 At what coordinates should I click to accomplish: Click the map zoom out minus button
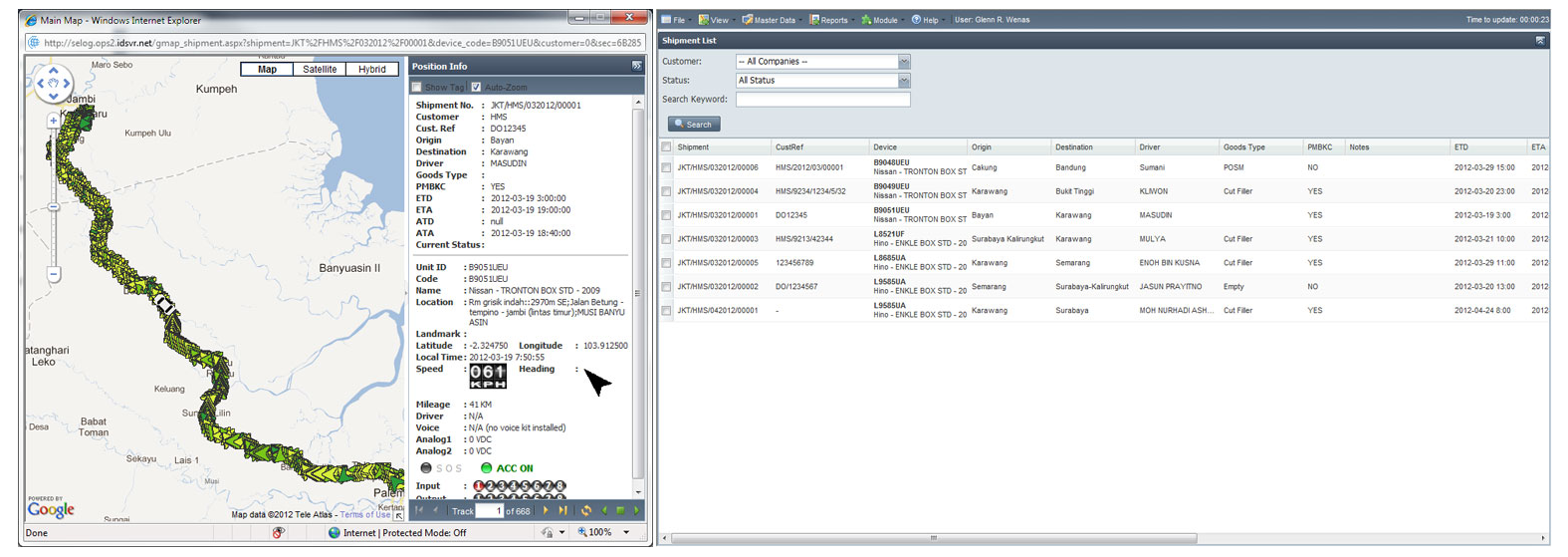(54, 274)
